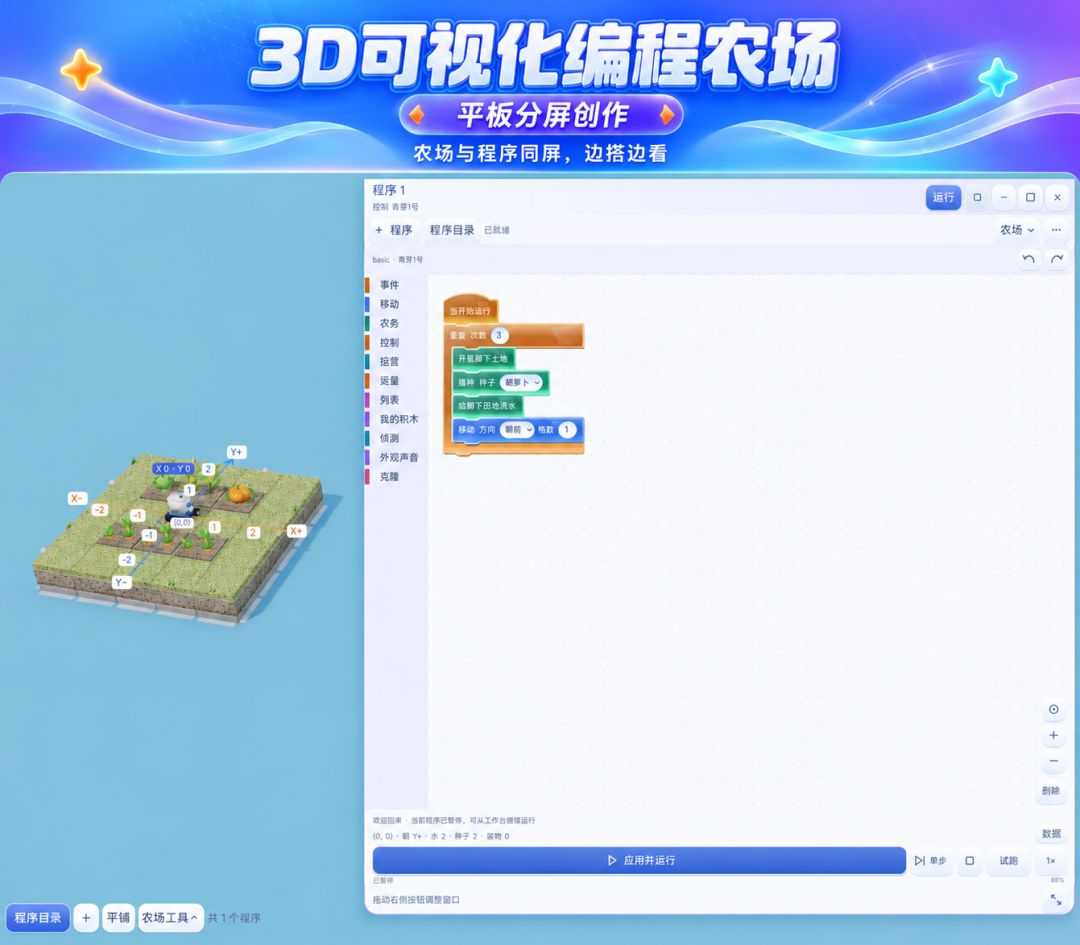This screenshot has width=1080, height=945.
Task: Select the 运量 block category
Action: coord(389,381)
